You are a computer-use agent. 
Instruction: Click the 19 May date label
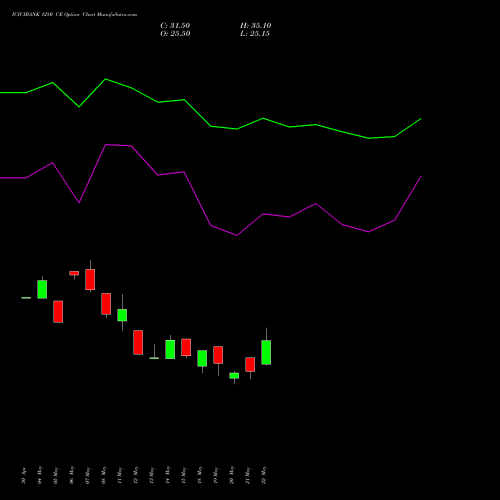[216, 475]
